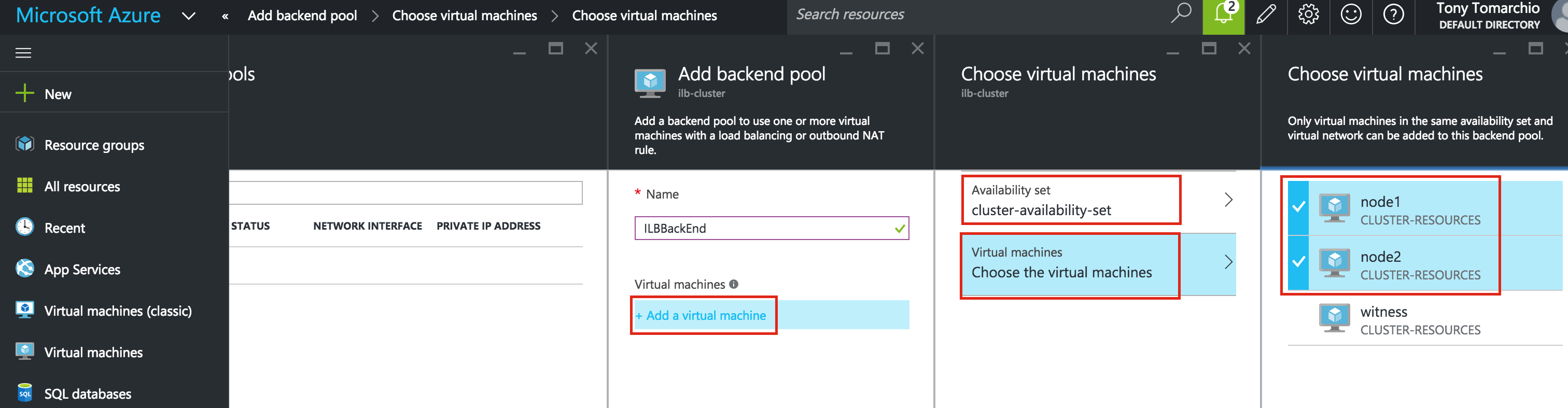The height and width of the screenshot is (408, 1568).
Task: Click the App Services globe icon
Action: 25,268
